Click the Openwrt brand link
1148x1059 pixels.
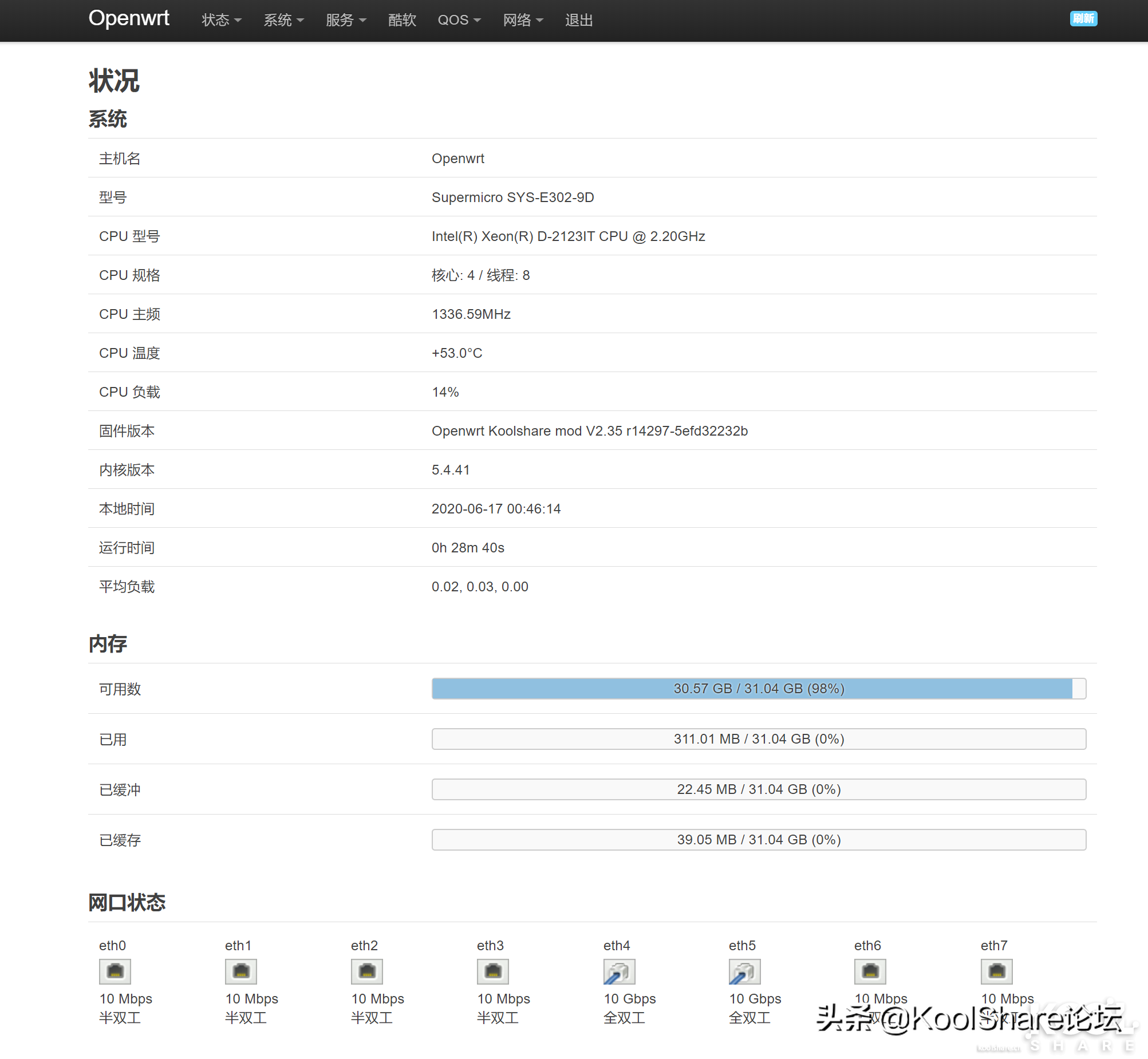pyautogui.click(x=129, y=18)
